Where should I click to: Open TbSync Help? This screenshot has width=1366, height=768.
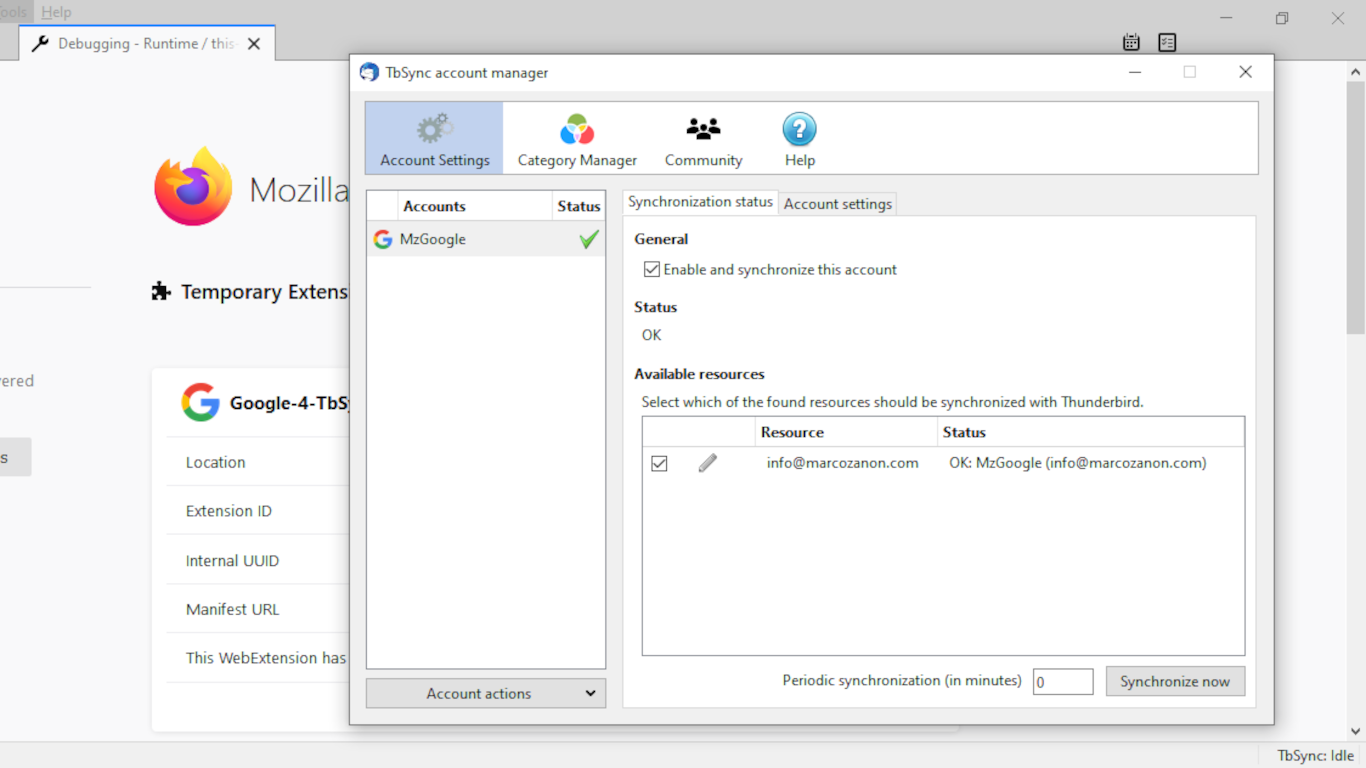coord(799,138)
